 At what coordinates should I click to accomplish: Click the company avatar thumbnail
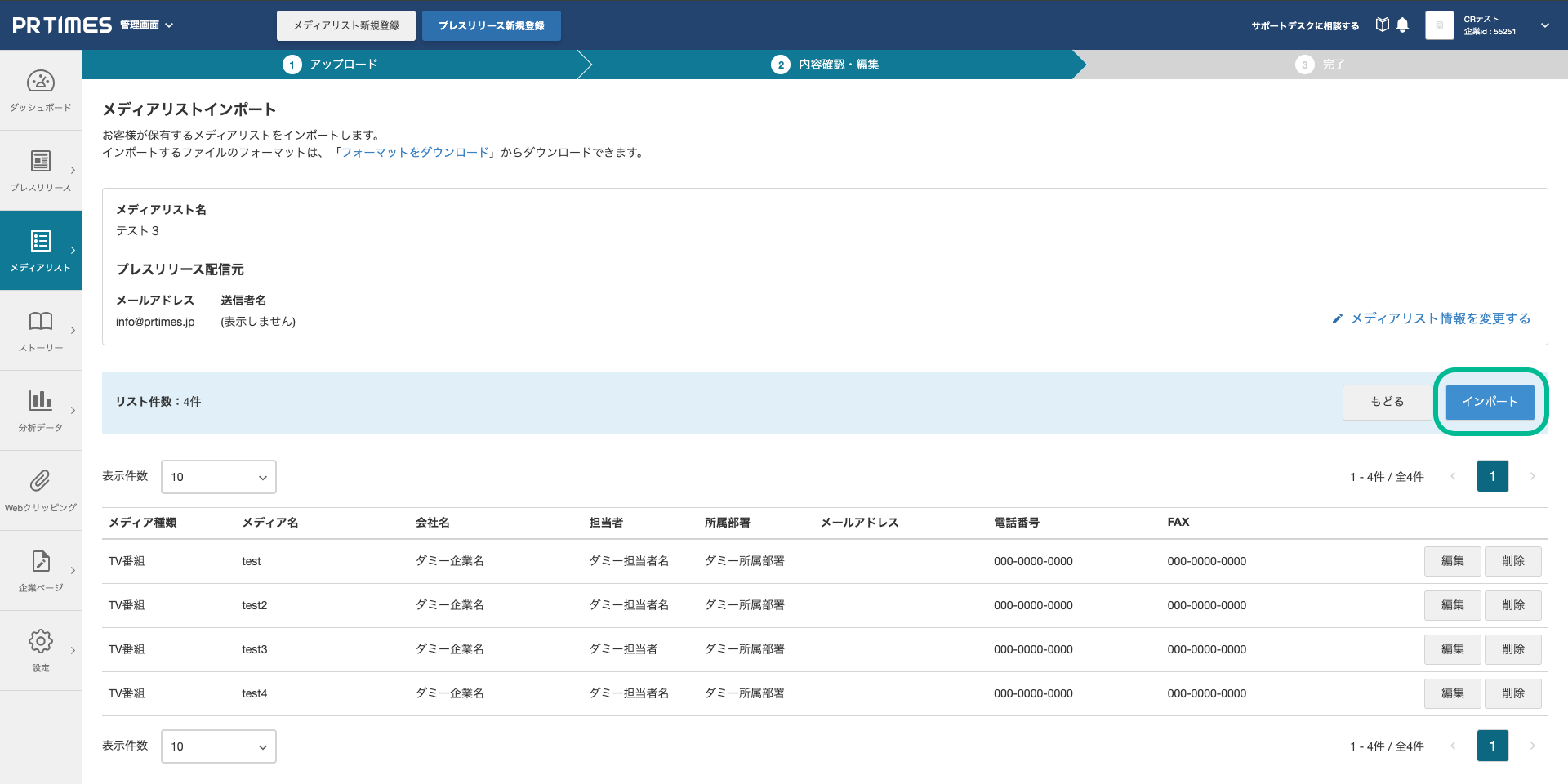click(x=1439, y=25)
